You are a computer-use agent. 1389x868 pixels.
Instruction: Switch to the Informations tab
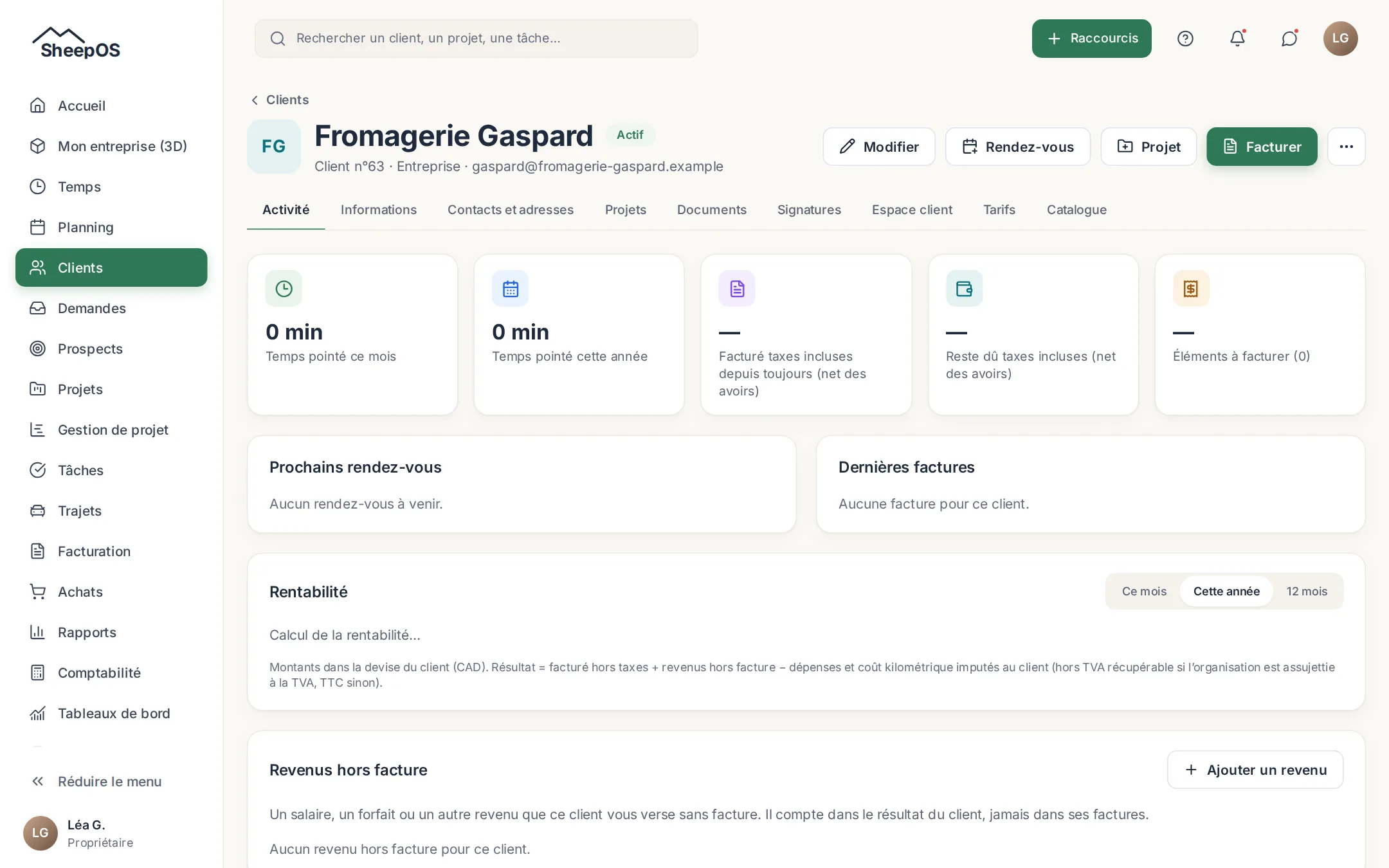[379, 210]
